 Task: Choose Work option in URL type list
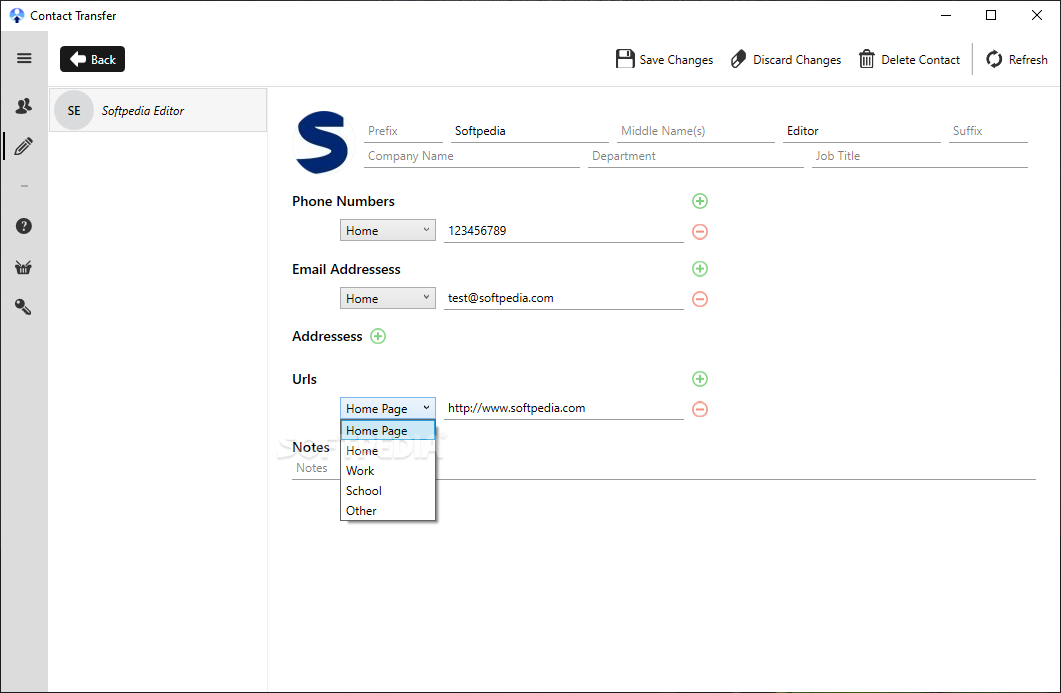click(x=388, y=470)
